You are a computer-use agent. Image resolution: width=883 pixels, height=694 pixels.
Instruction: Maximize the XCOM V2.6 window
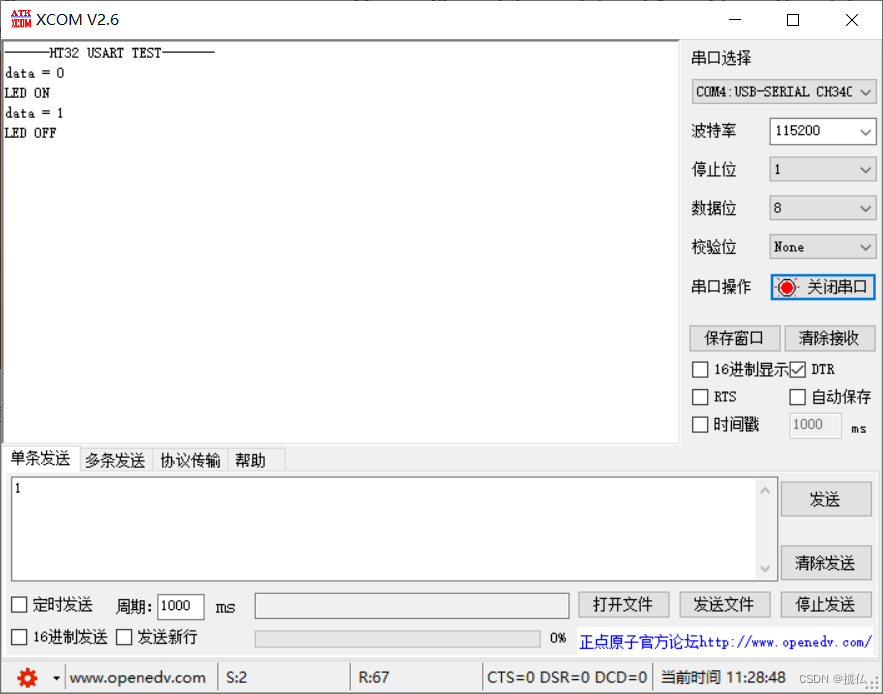(x=793, y=20)
